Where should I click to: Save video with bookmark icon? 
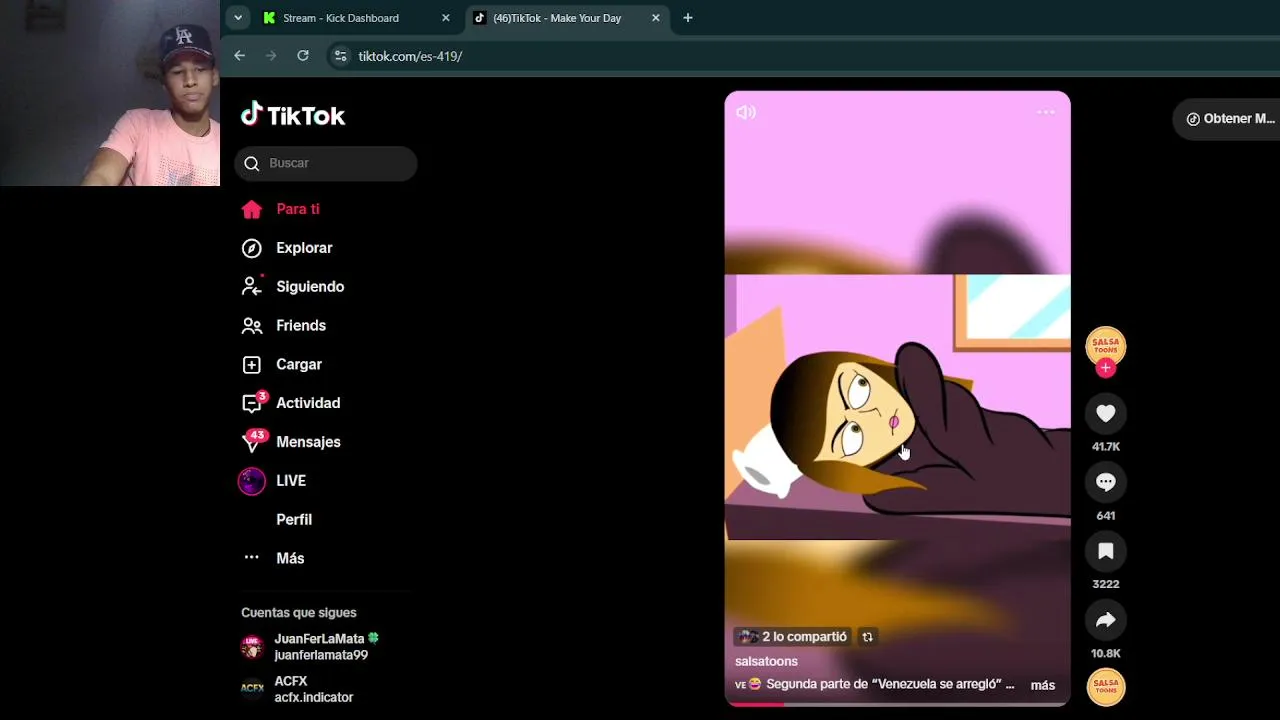tap(1106, 551)
